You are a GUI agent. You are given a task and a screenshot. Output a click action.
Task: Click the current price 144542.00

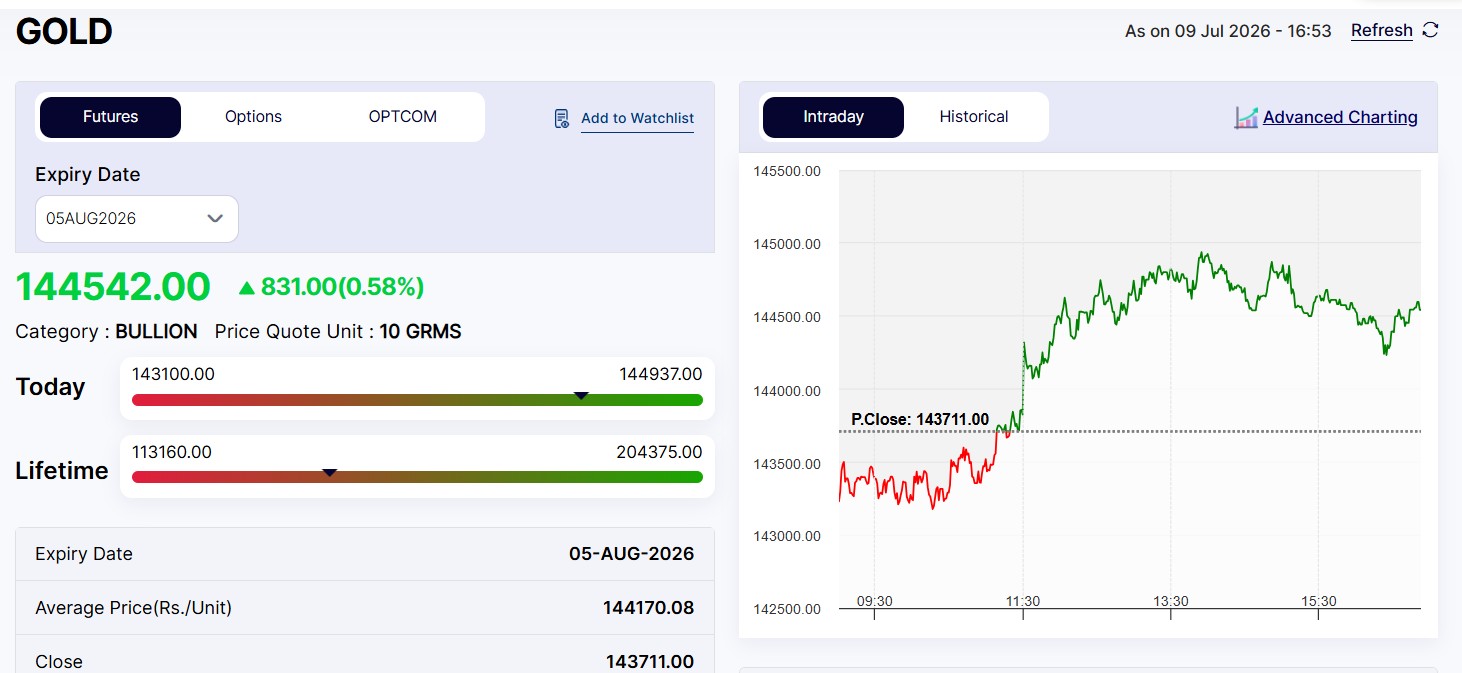(x=113, y=287)
